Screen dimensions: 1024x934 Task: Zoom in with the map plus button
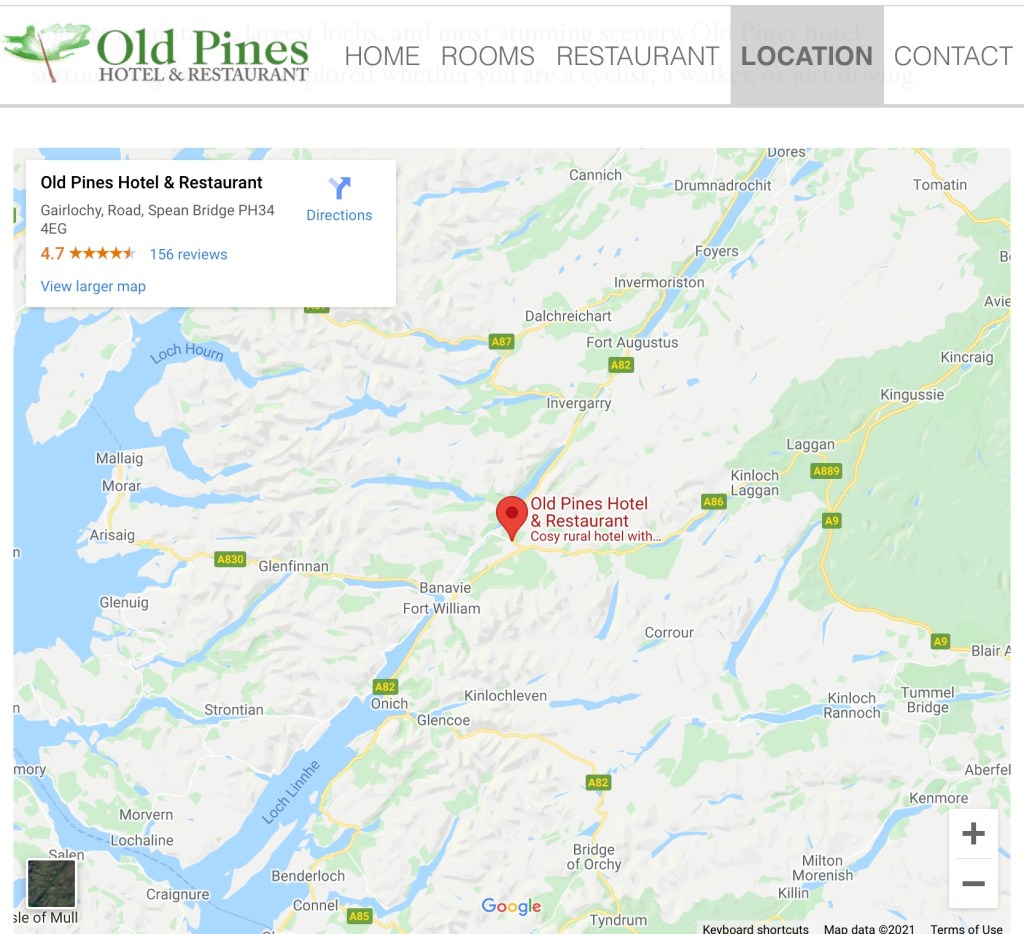click(x=973, y=833)
